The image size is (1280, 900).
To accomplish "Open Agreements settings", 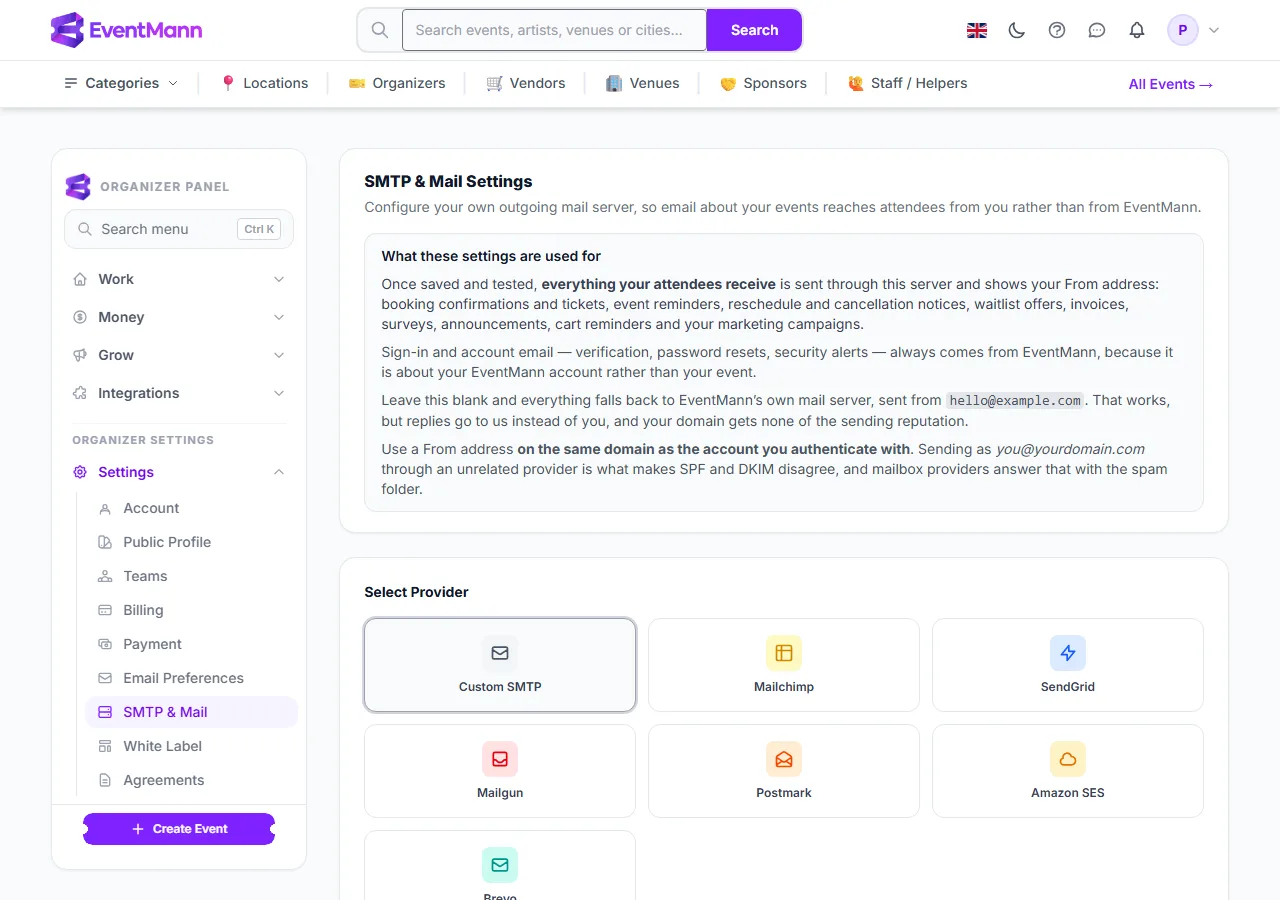I will [x=192, y=780].
